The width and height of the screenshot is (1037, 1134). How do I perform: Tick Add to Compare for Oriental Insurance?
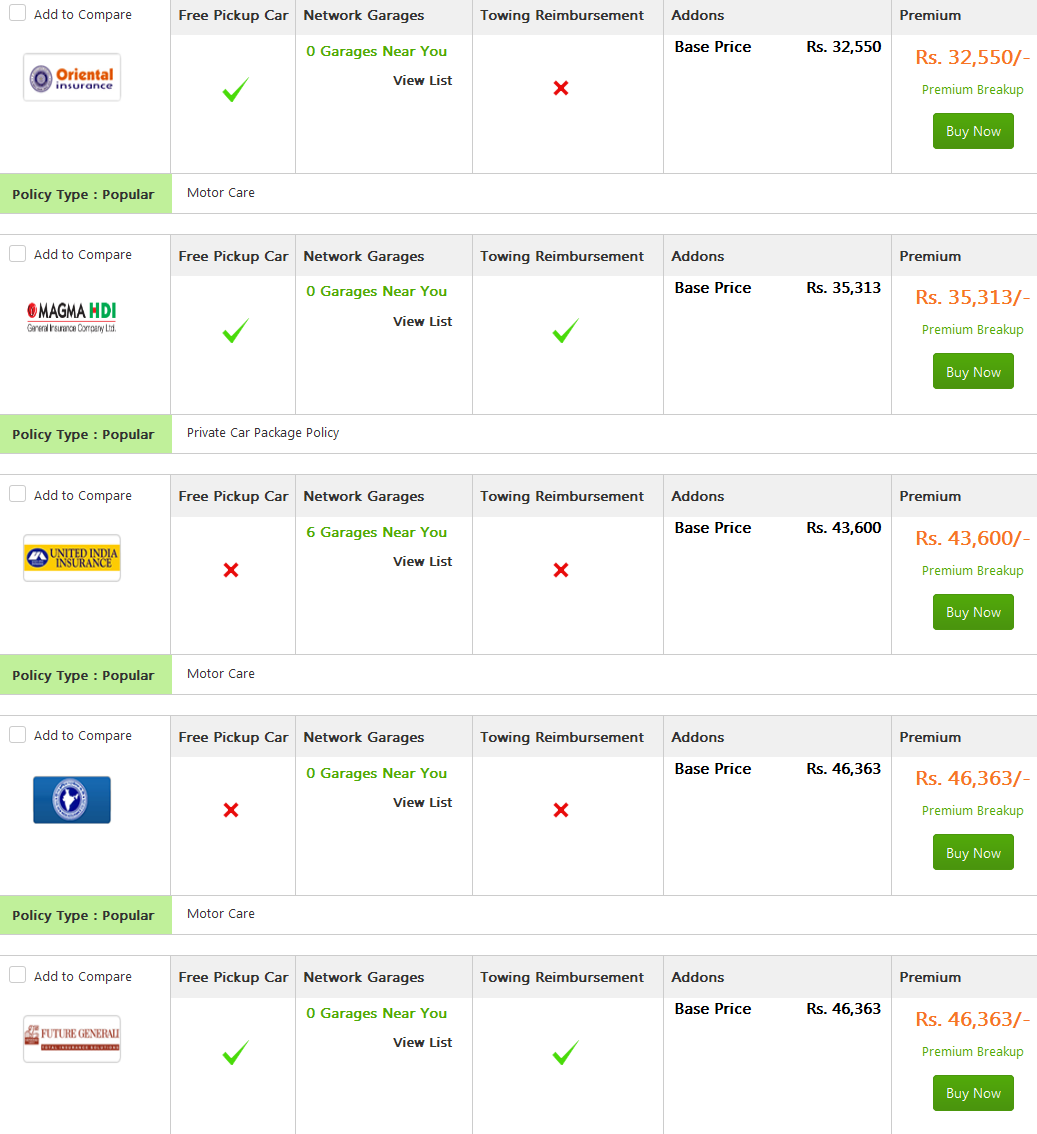pyautogui.click(x=17, y=13)
